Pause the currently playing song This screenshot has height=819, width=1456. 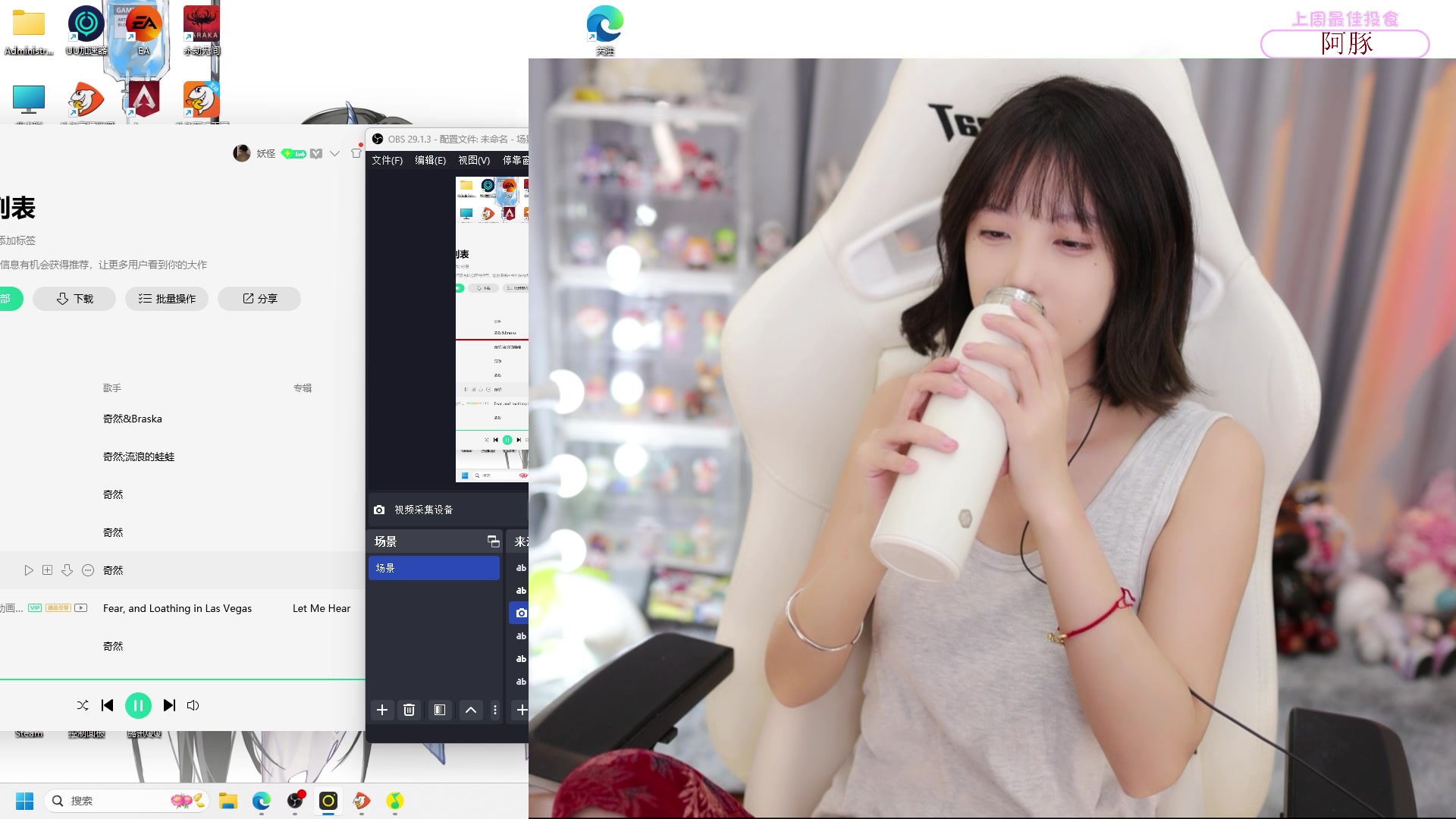click(x=138, y=705)
